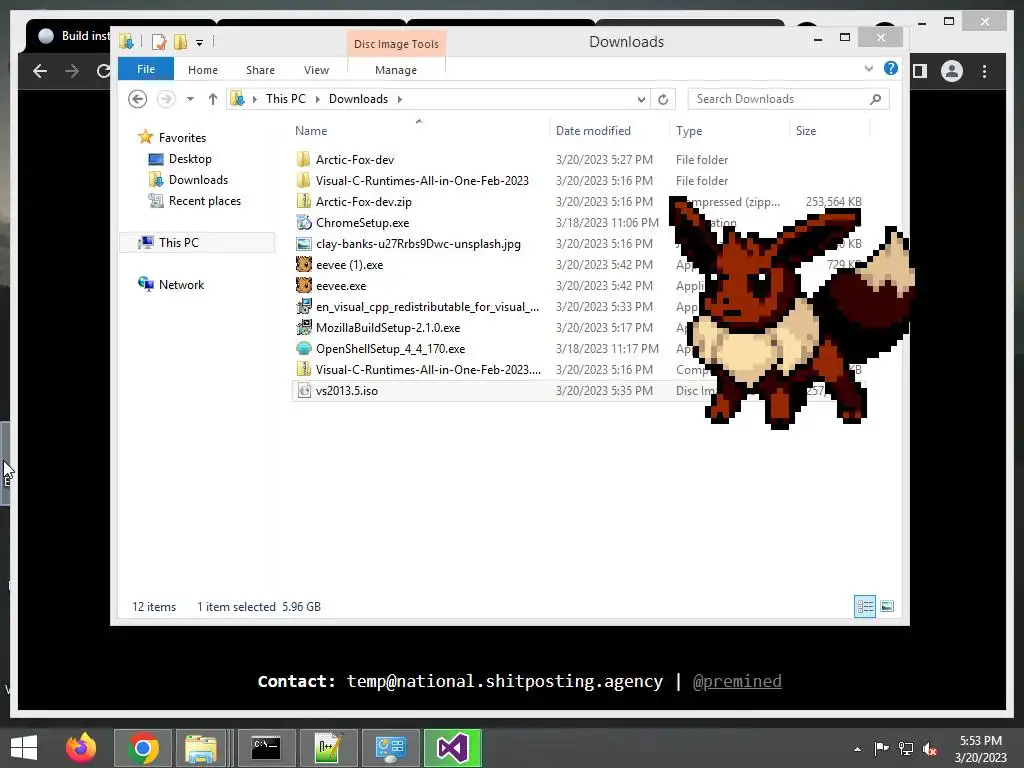Image resolution: width=1024 pixels, height=768 pixels.
Task: Select the ChromeSetup.exe file icon
Action: (x=303, y=223)
